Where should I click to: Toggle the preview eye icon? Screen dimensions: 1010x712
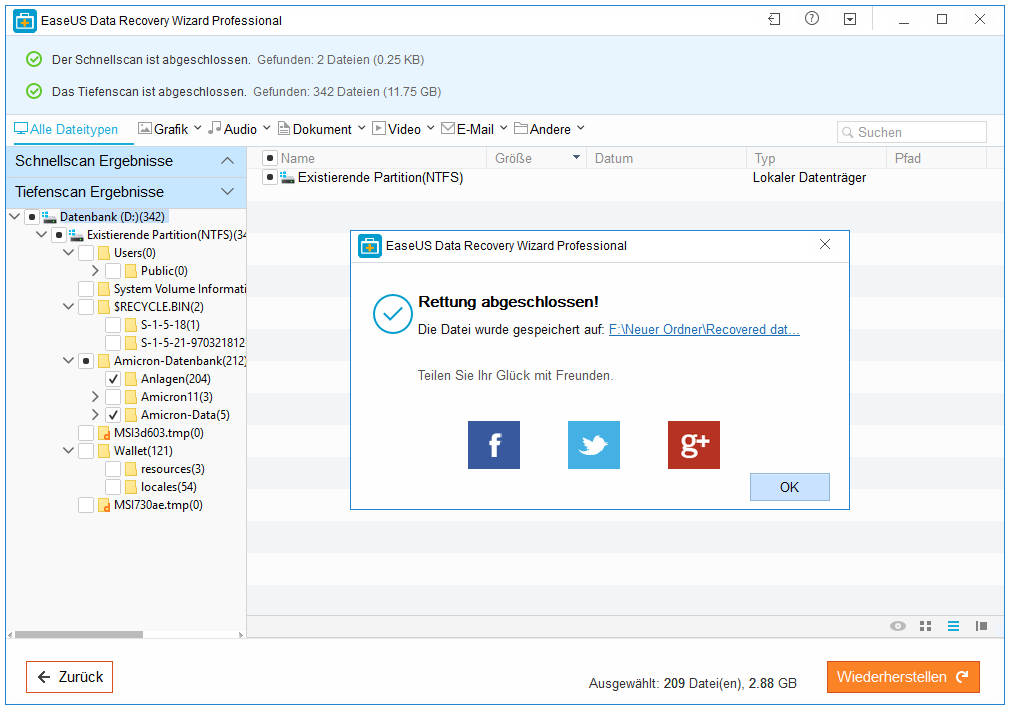coord(898,626)
